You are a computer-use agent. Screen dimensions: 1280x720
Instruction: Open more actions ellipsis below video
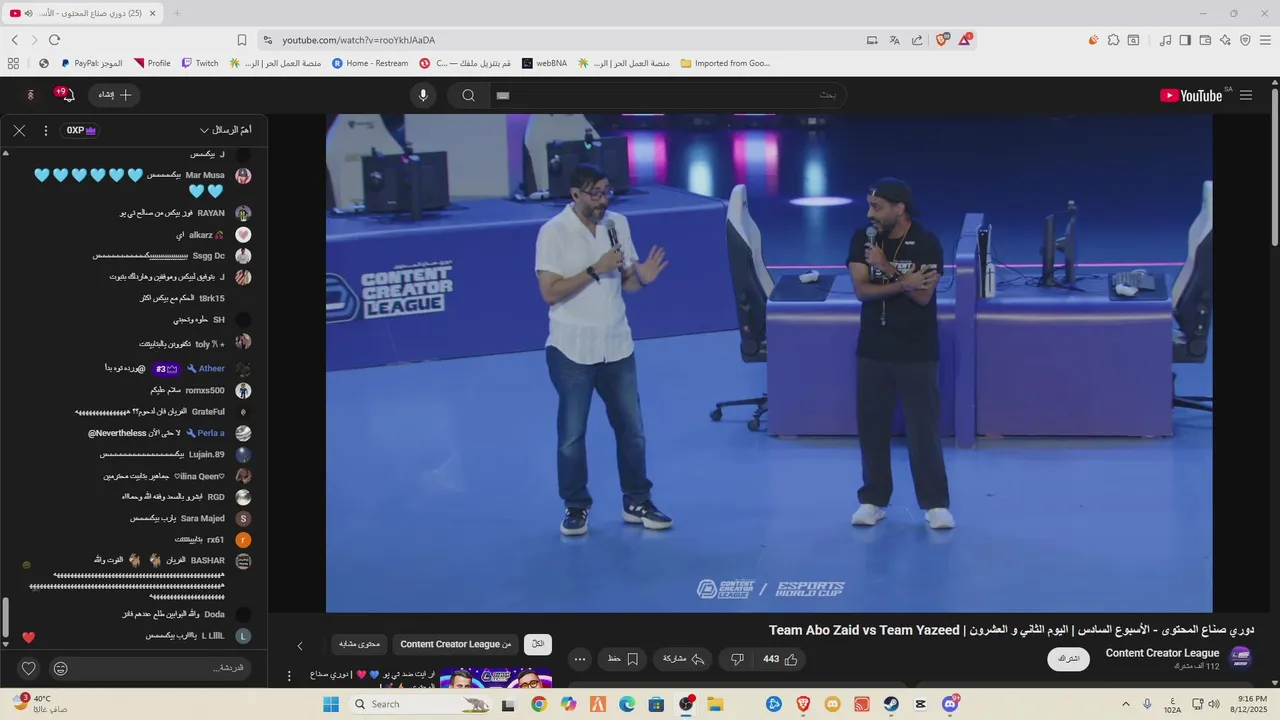click(580, 659)
